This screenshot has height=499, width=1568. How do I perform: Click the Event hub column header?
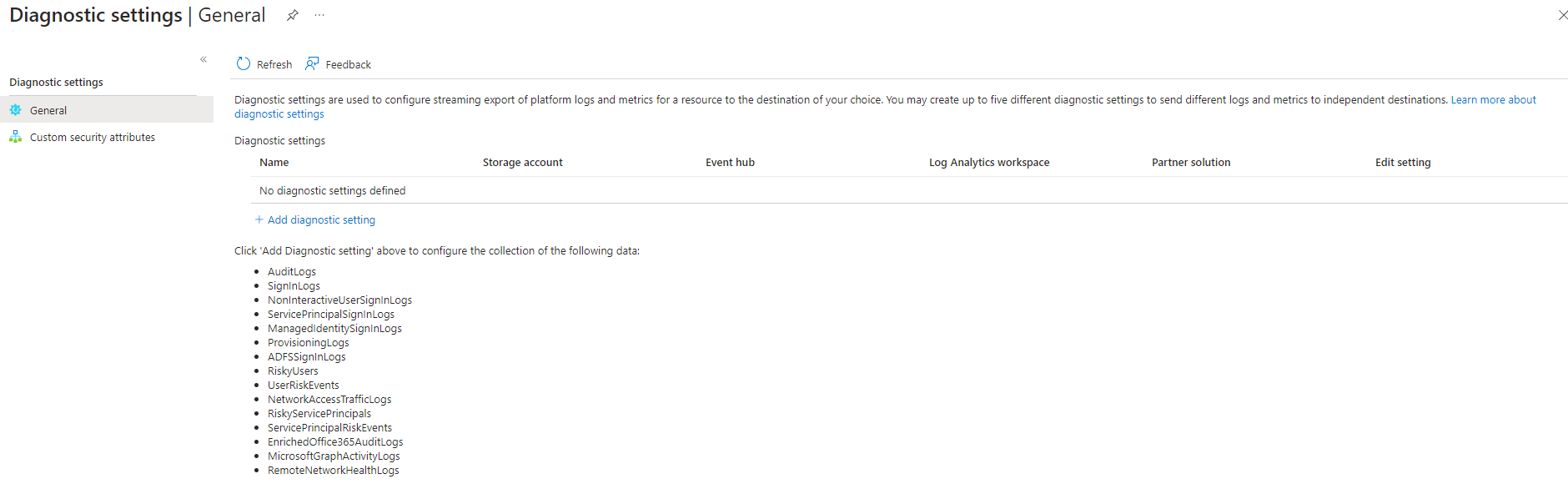point(730,162)
